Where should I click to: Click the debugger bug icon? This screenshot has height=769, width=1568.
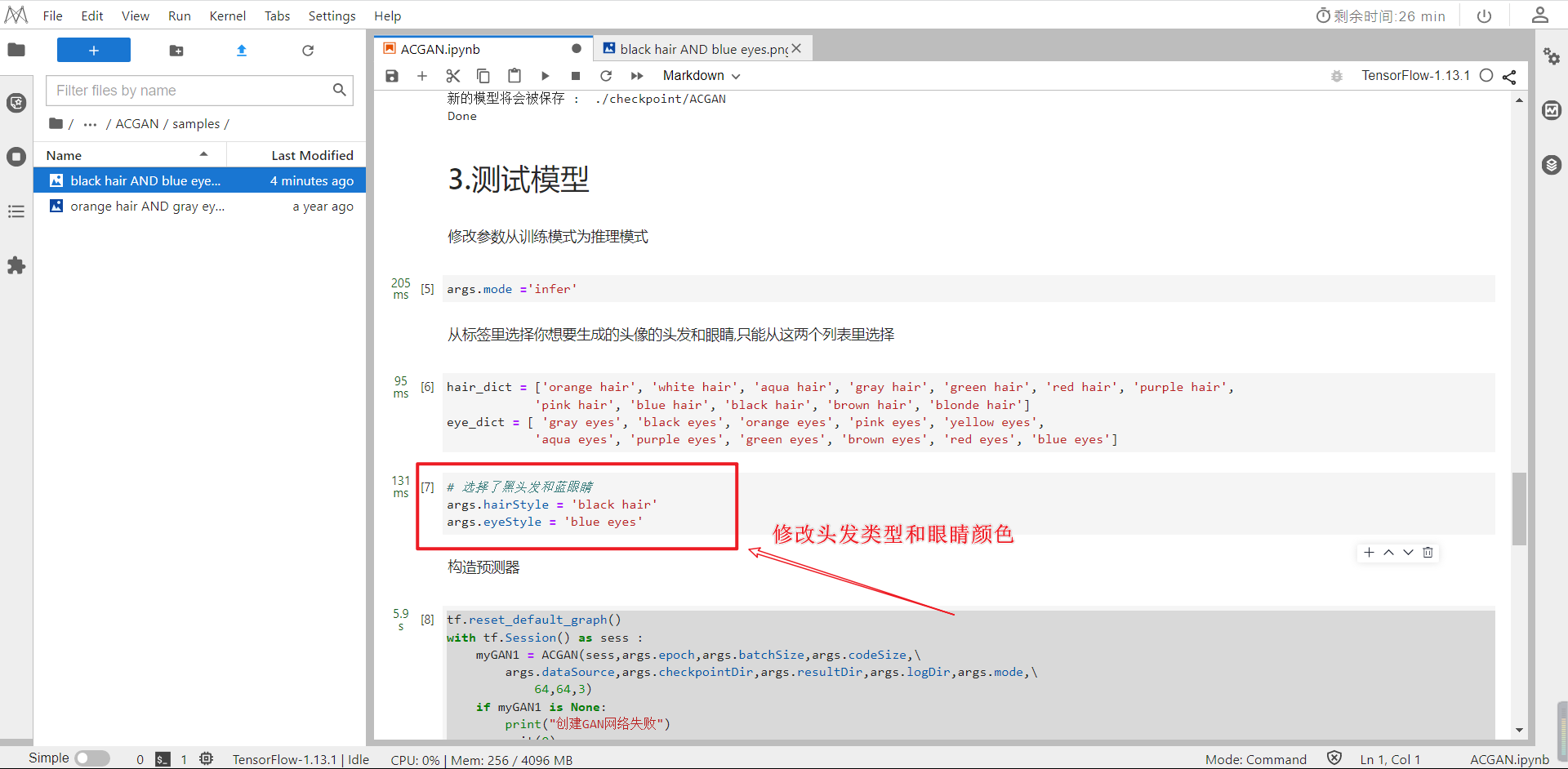click(x=1337, y=76)
